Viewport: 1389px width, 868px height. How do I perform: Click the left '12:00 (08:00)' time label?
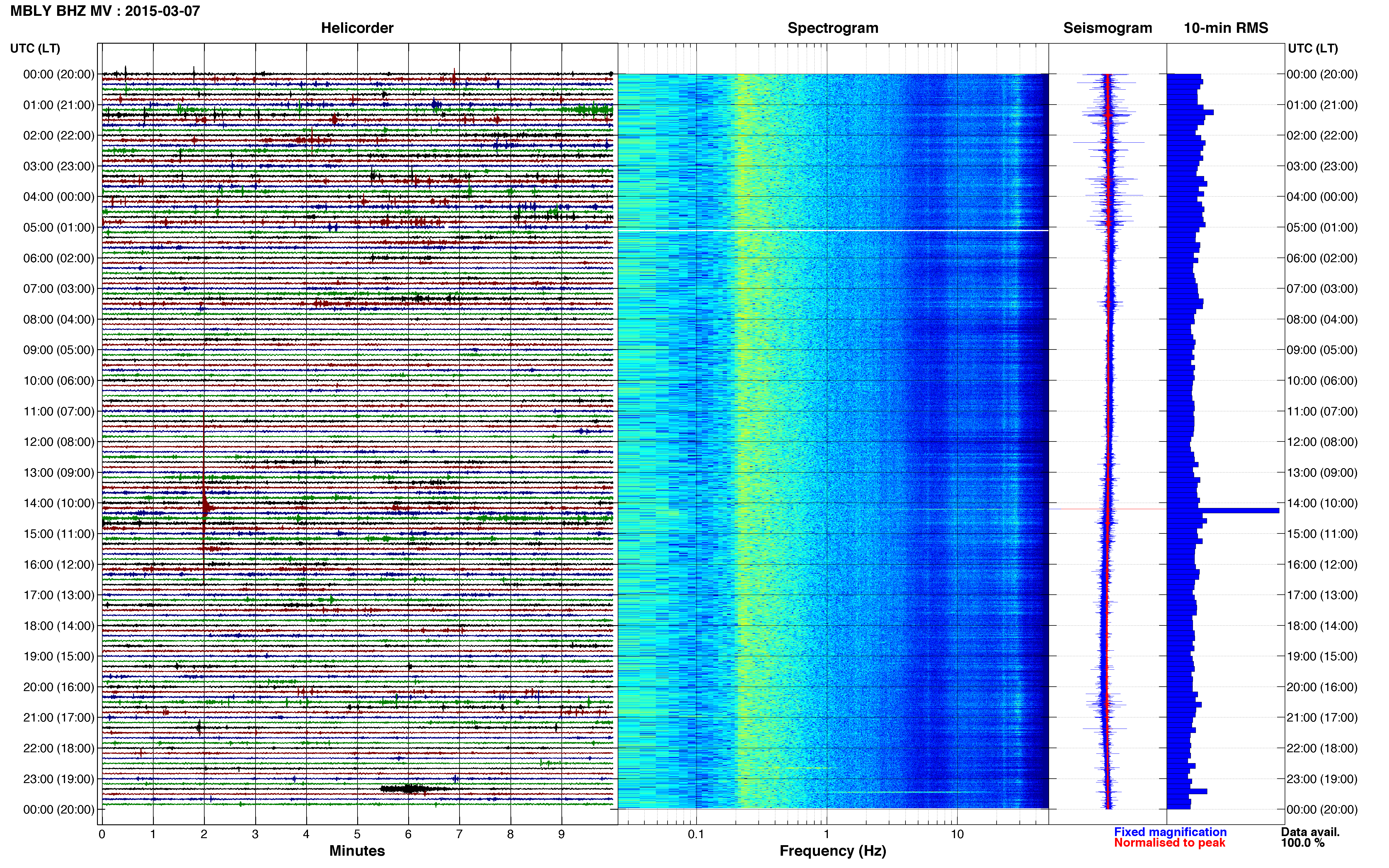click(59, 441)
